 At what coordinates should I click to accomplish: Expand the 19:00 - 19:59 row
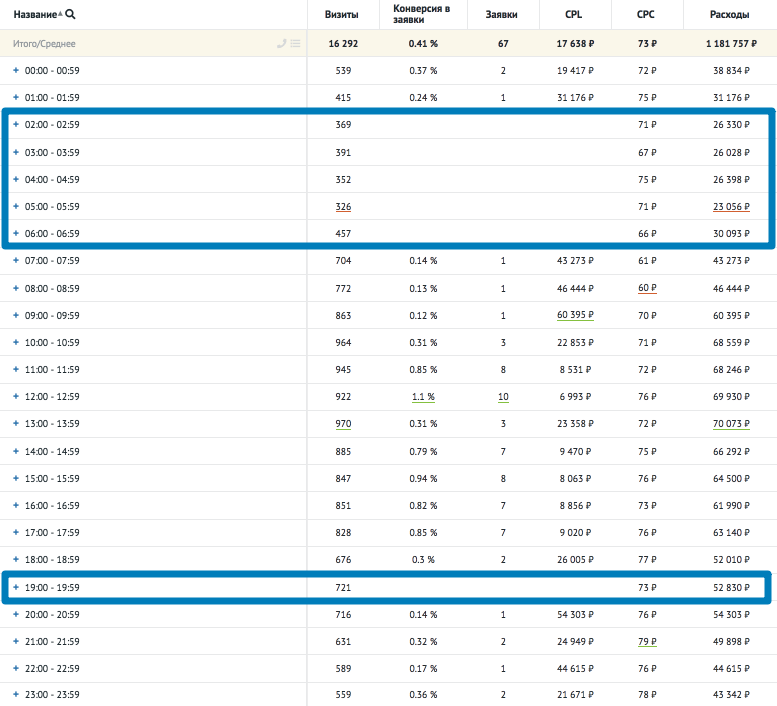(x=15, y=587)
